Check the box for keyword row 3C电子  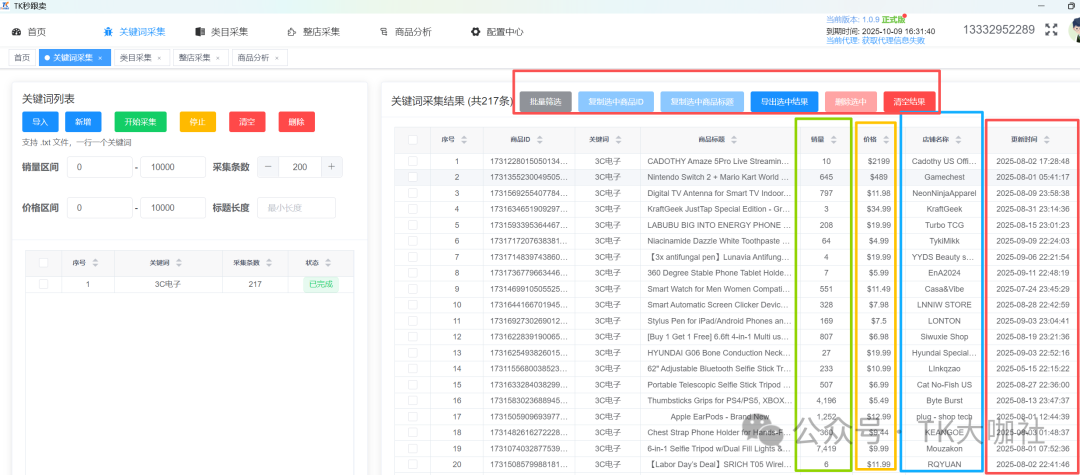click(x=43, y=284)
